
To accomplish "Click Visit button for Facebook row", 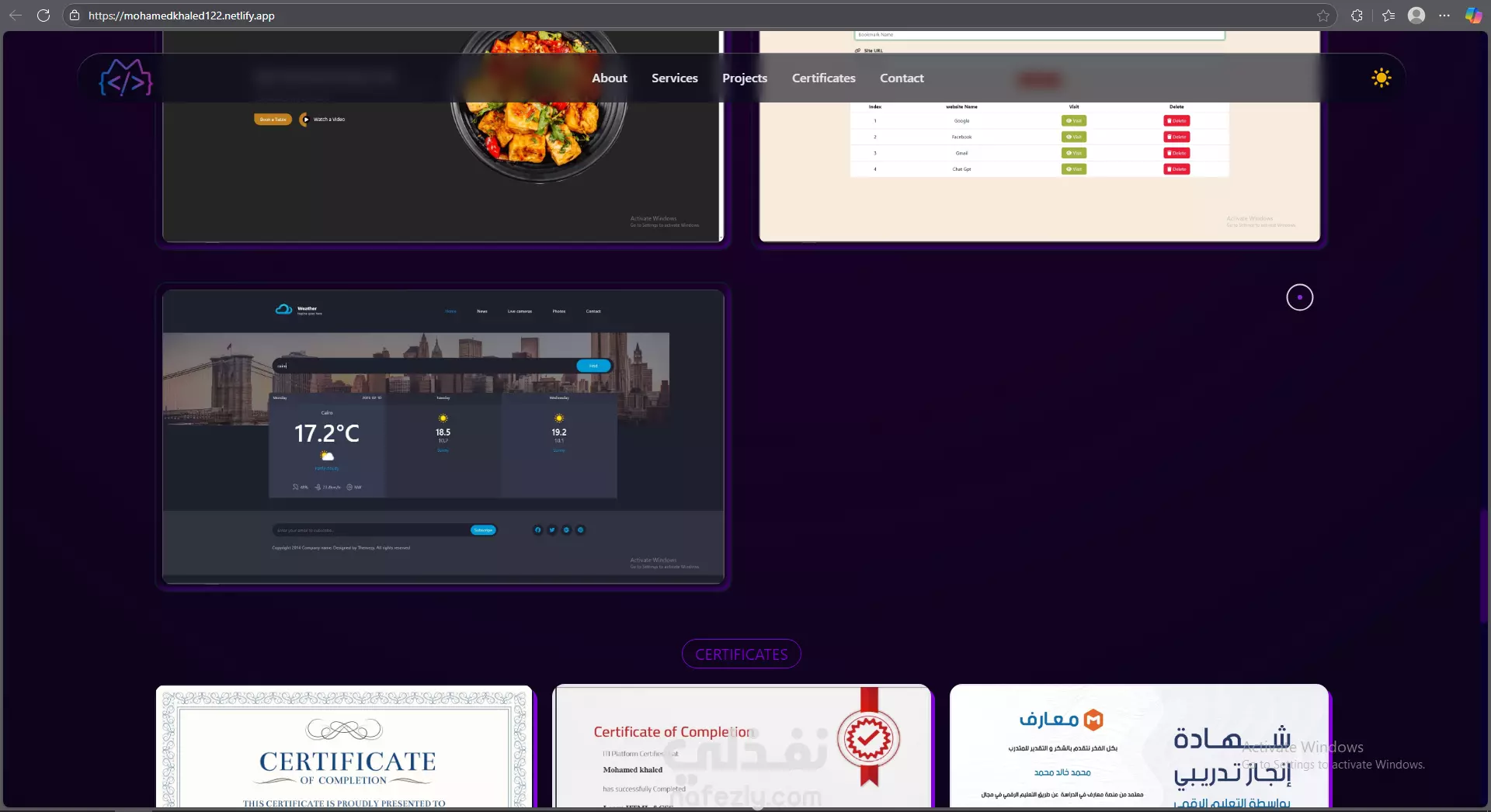I will pos(1074,137).
